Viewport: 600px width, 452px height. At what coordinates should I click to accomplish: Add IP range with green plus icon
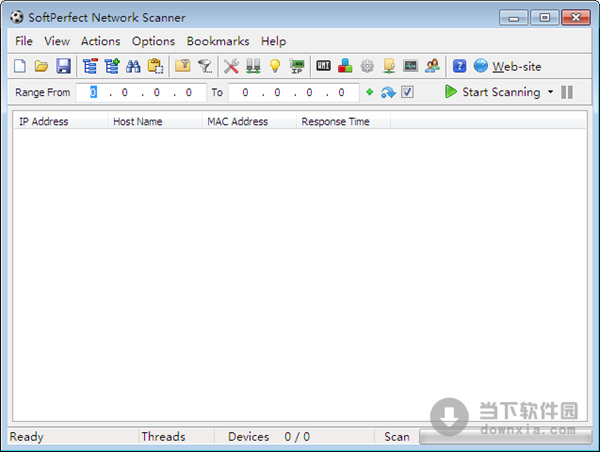pyautogui.click(x=369, y=92)
